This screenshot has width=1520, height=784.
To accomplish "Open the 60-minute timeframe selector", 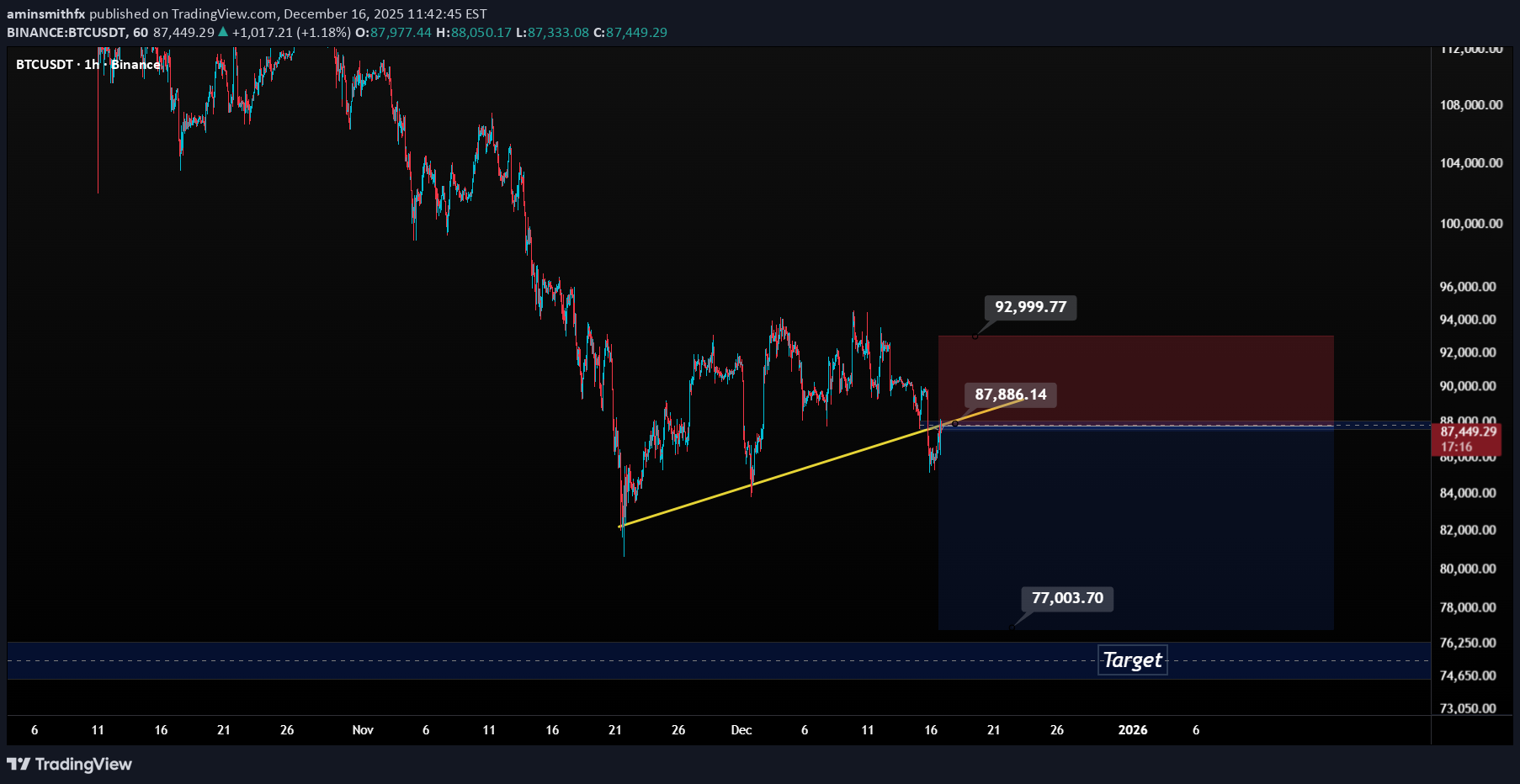I will [x=139, y=33].
